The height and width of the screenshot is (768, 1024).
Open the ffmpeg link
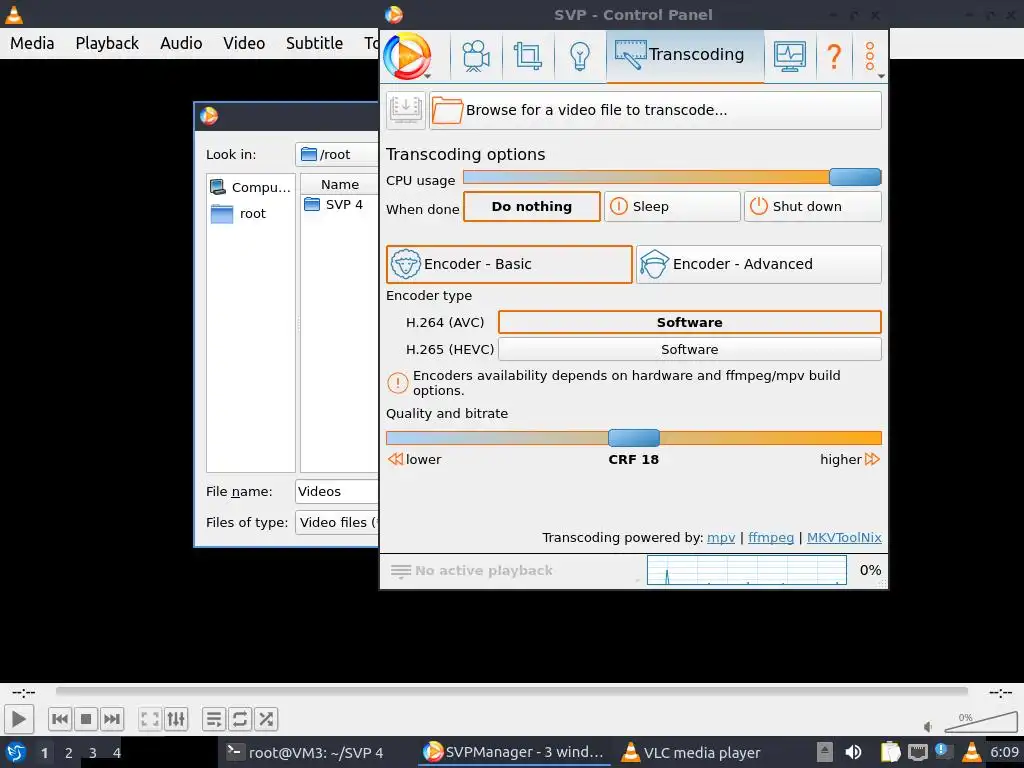click(x=771, y=537)
